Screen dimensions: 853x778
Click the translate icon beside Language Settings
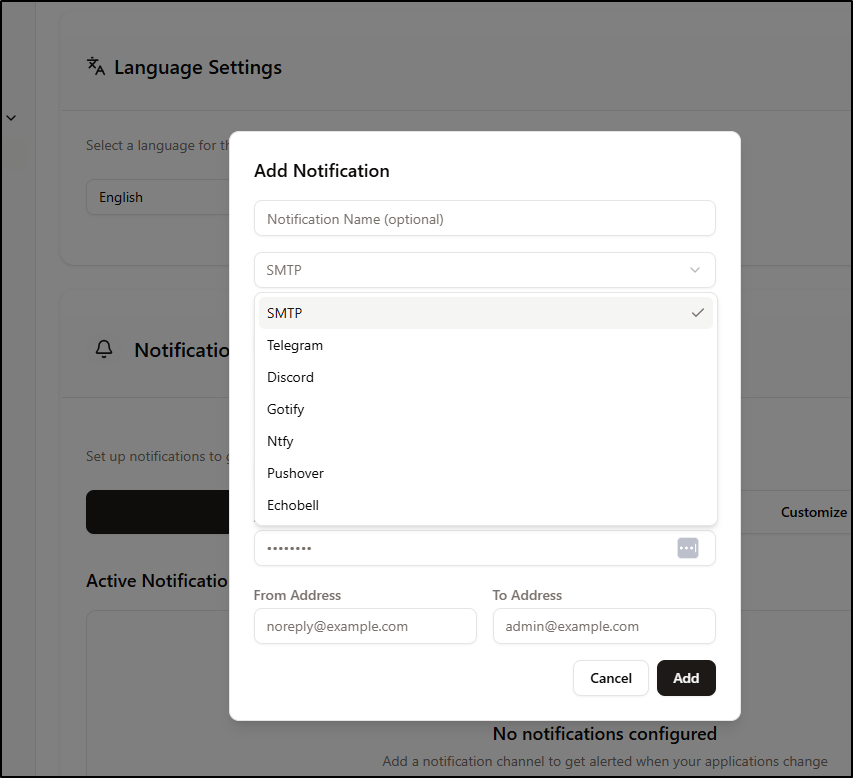pos(96,66)
